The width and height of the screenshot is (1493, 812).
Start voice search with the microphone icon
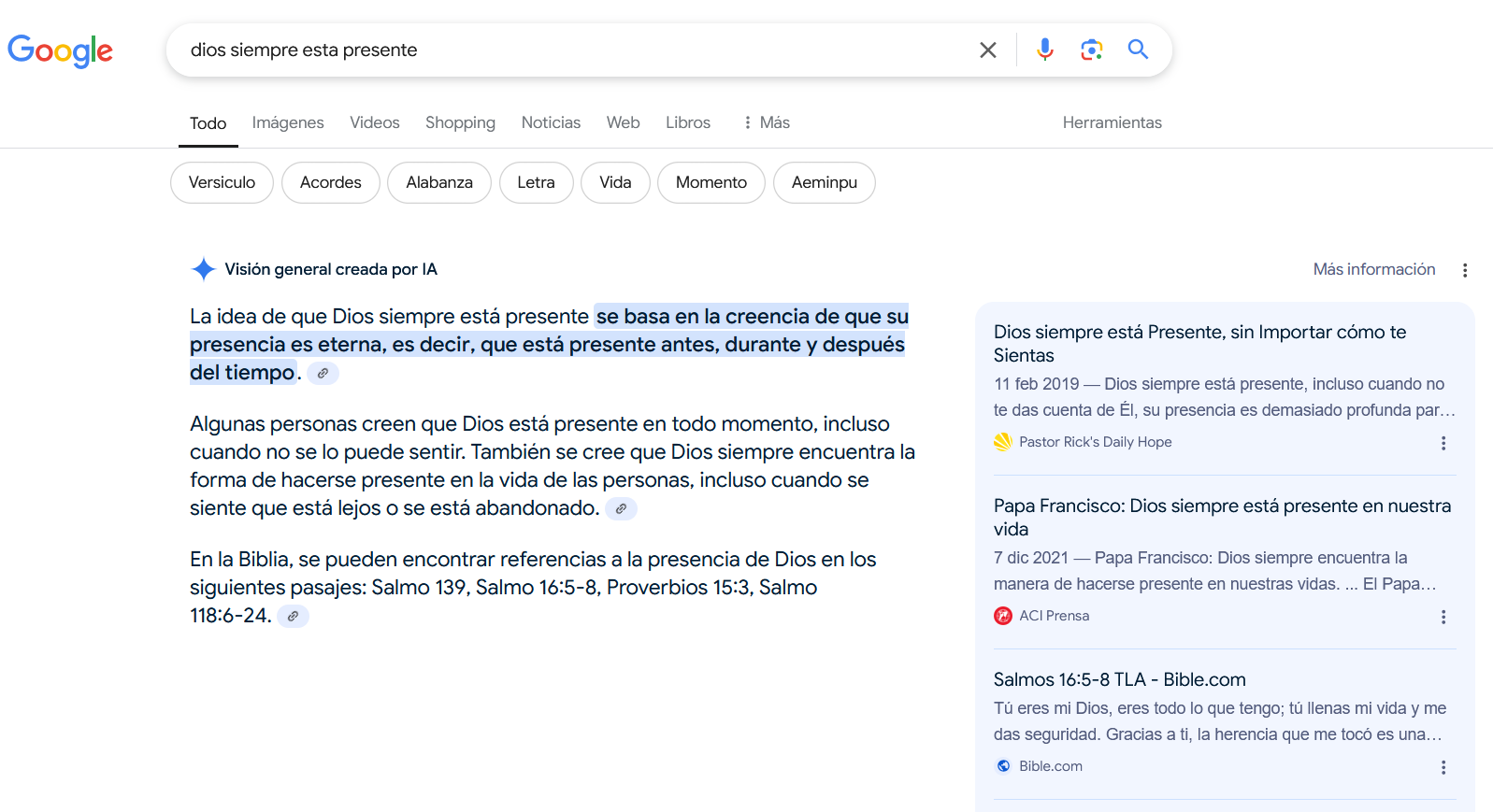(x=1045, y=50)
